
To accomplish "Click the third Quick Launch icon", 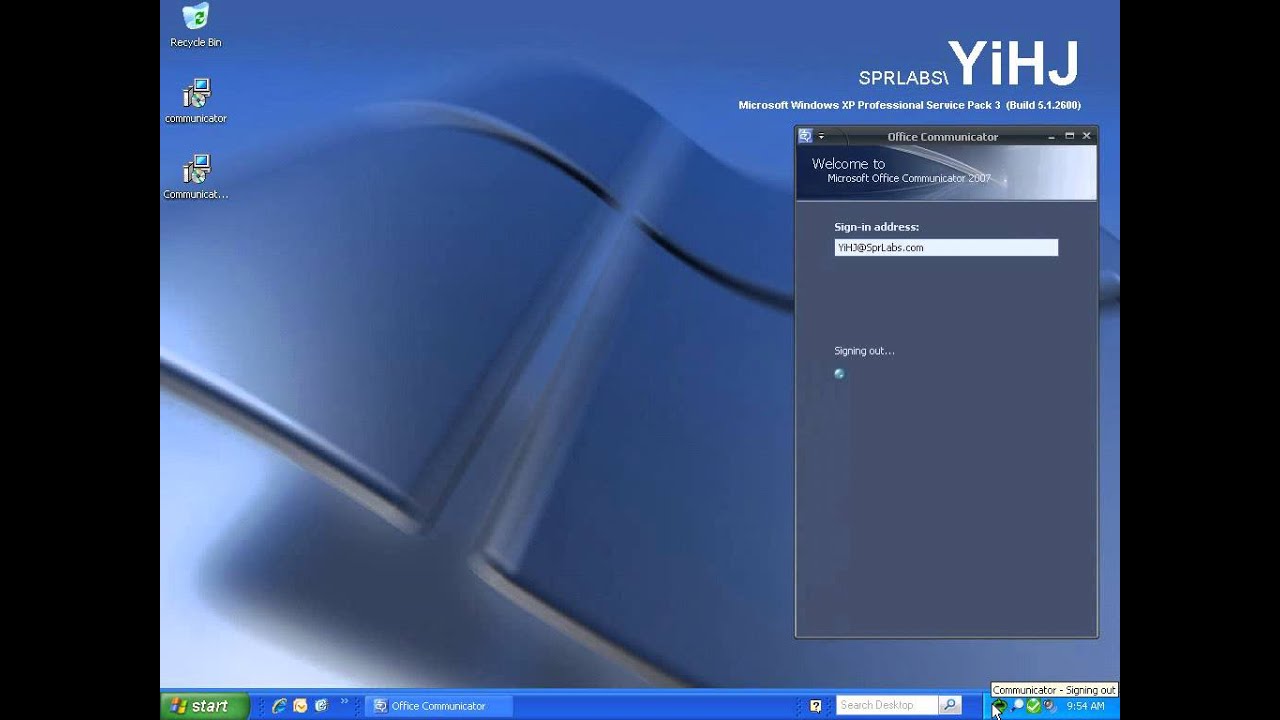I will (321, 705).
